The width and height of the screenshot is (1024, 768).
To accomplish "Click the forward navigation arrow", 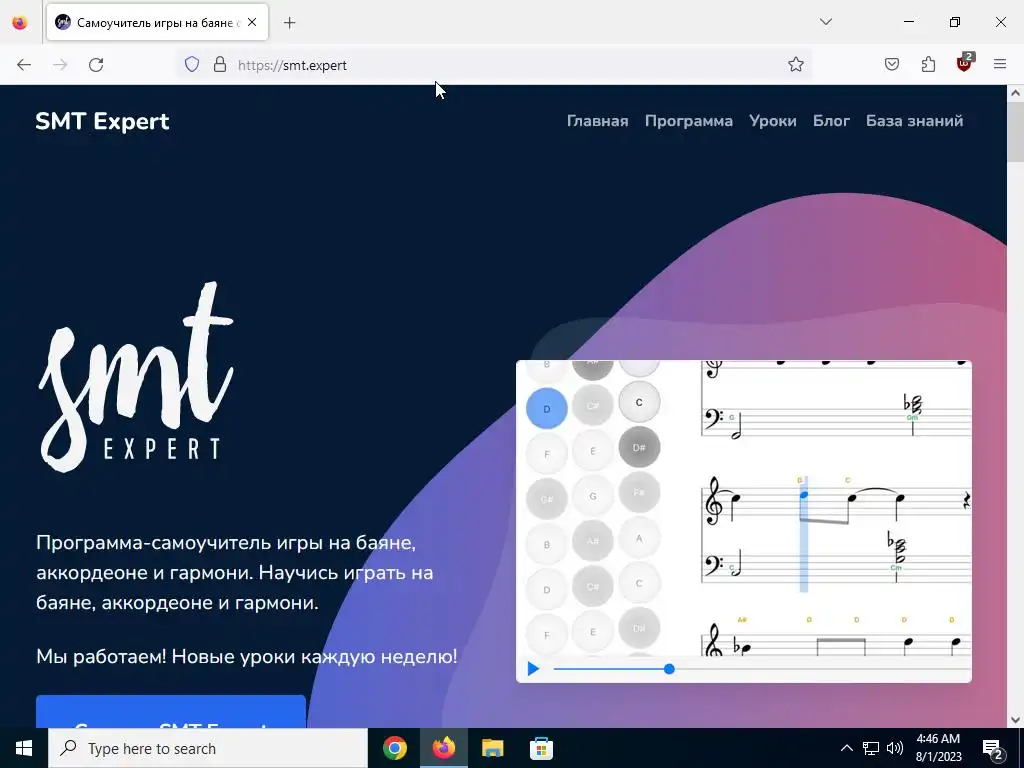I will 60,65.
